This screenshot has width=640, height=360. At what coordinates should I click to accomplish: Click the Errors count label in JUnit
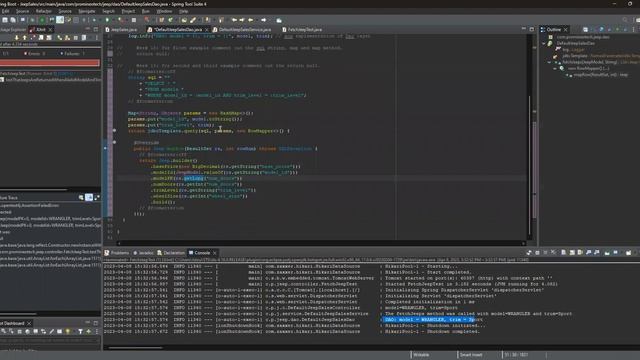coord(34,53)
